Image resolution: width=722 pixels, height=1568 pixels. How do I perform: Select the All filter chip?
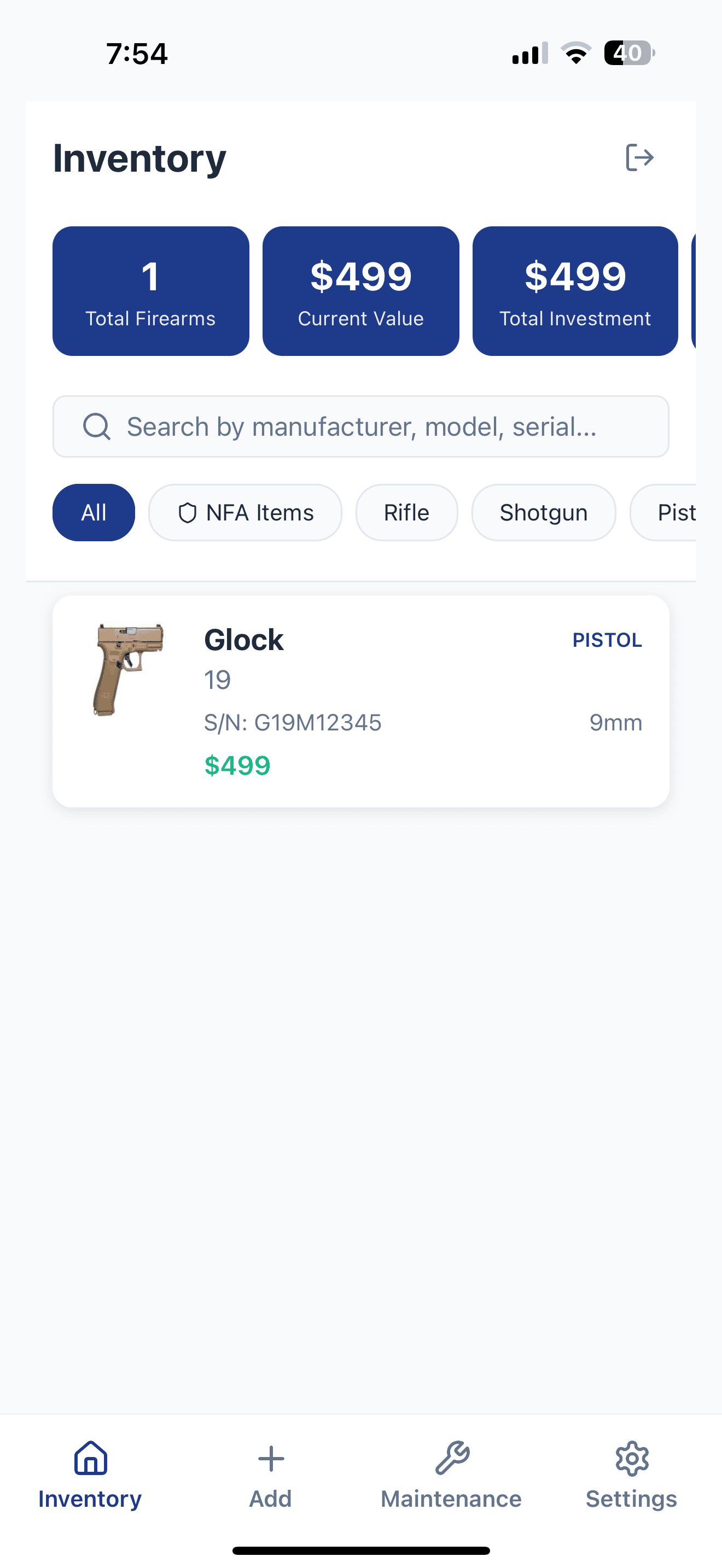[94, 512]
